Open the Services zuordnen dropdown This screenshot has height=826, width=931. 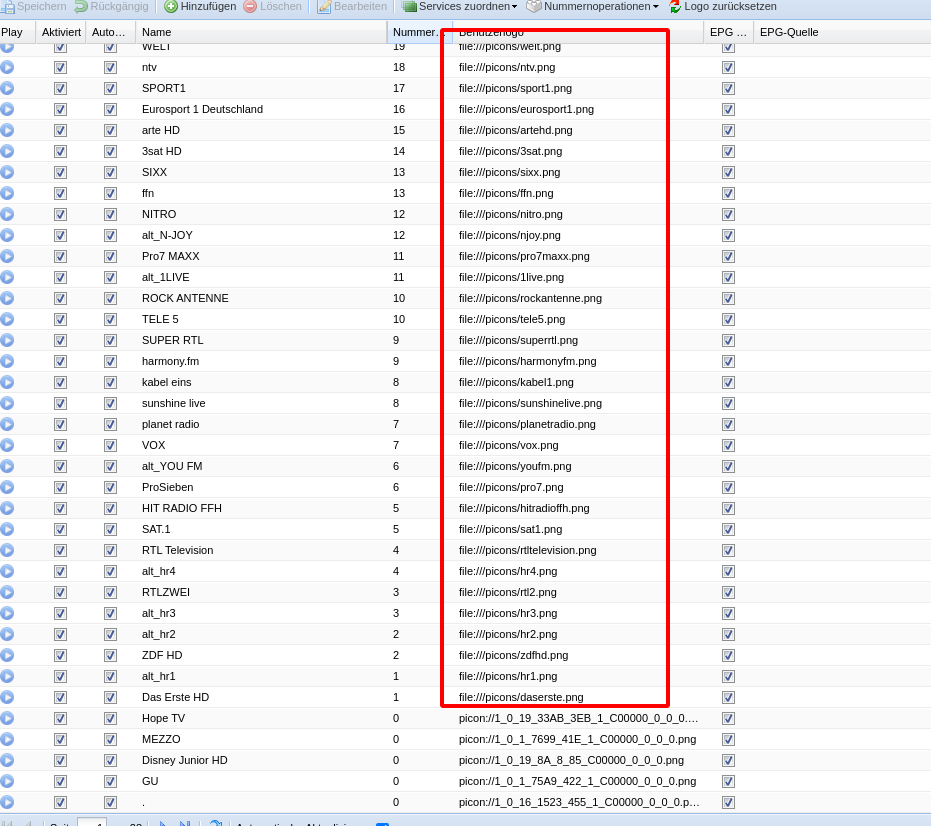coord(460,7)
